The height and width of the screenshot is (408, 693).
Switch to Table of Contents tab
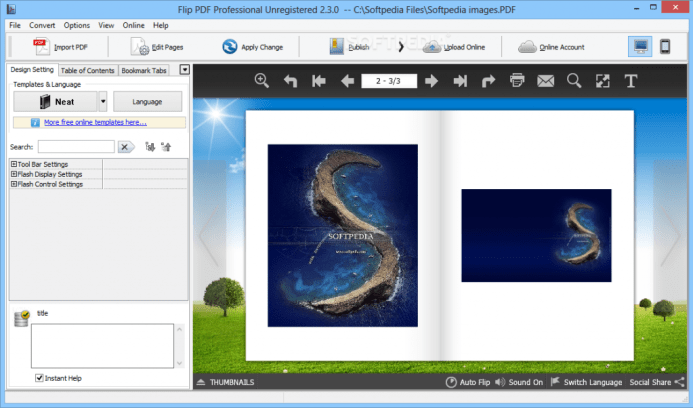[x=87, y=70]
